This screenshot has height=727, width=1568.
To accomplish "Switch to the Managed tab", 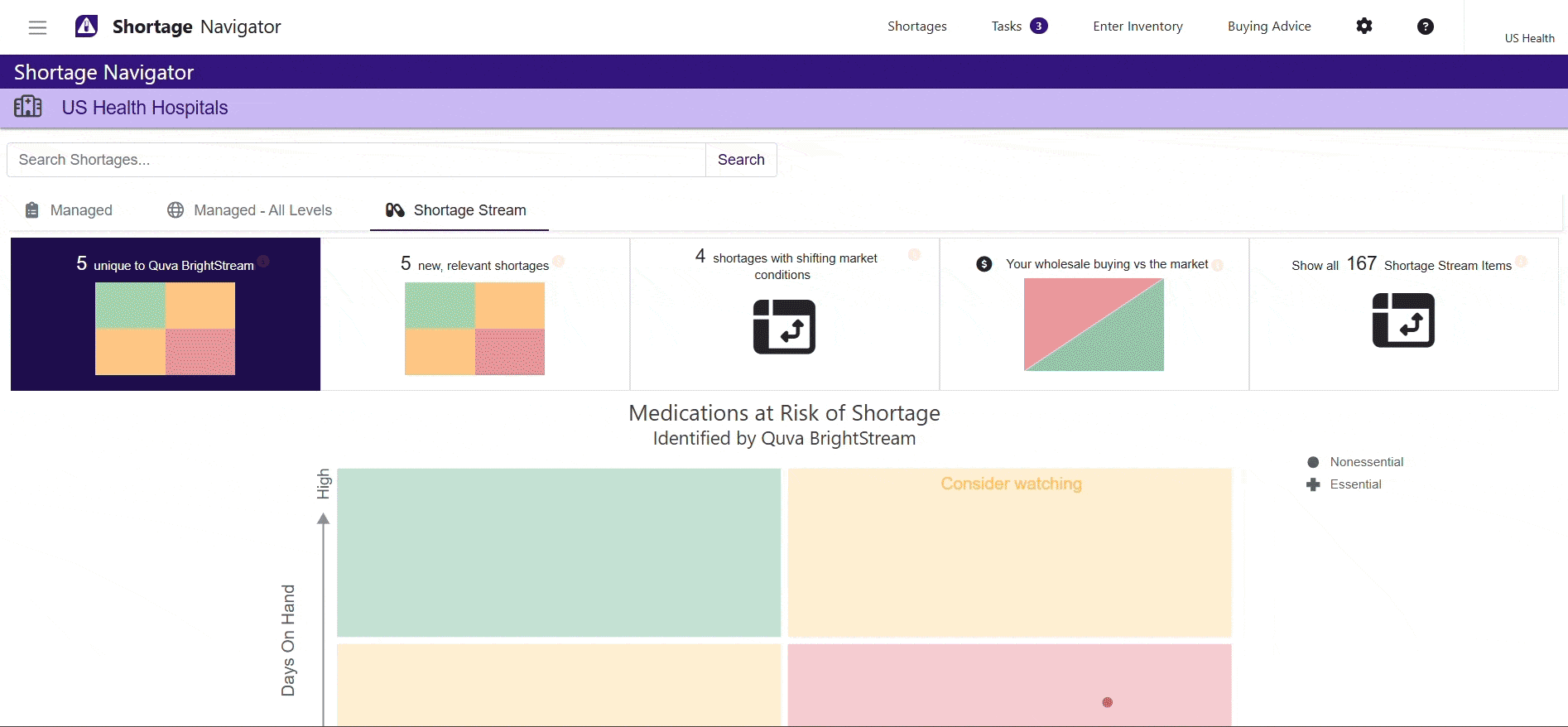I will 70,210.
